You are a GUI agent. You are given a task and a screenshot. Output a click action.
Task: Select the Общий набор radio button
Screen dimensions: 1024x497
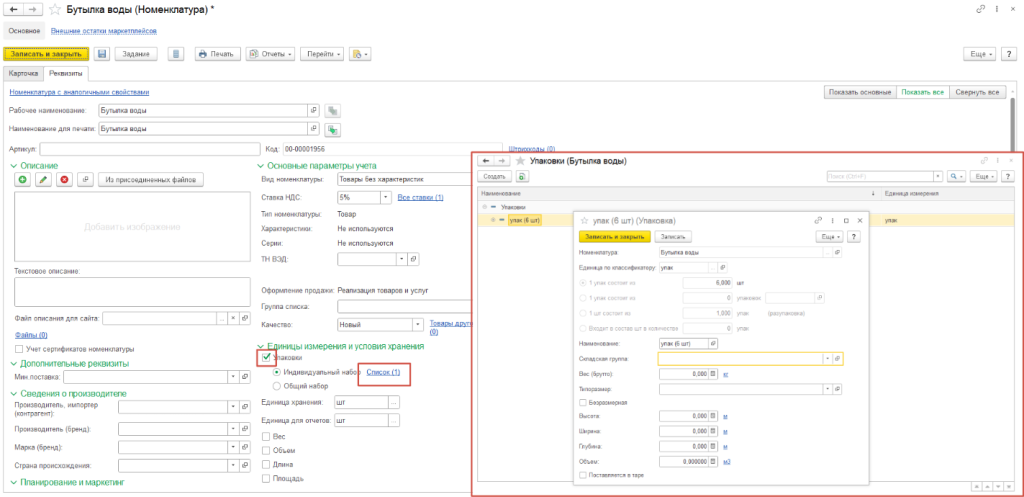[277, 385]
